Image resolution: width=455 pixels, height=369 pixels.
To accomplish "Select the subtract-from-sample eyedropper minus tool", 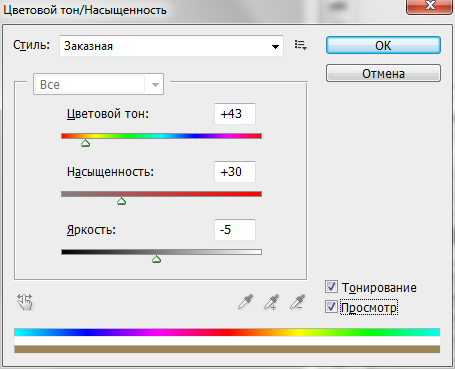I will coord(297,302).
